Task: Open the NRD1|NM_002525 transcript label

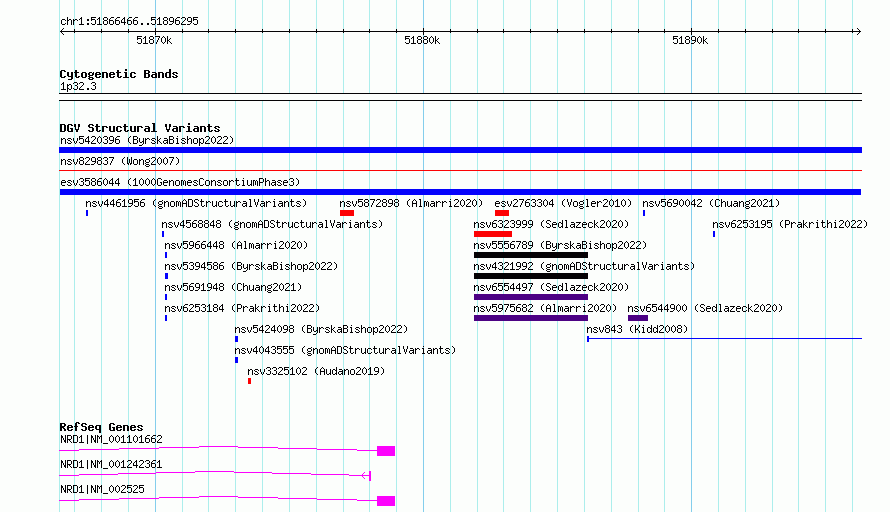Action: (x=102, y=489)
